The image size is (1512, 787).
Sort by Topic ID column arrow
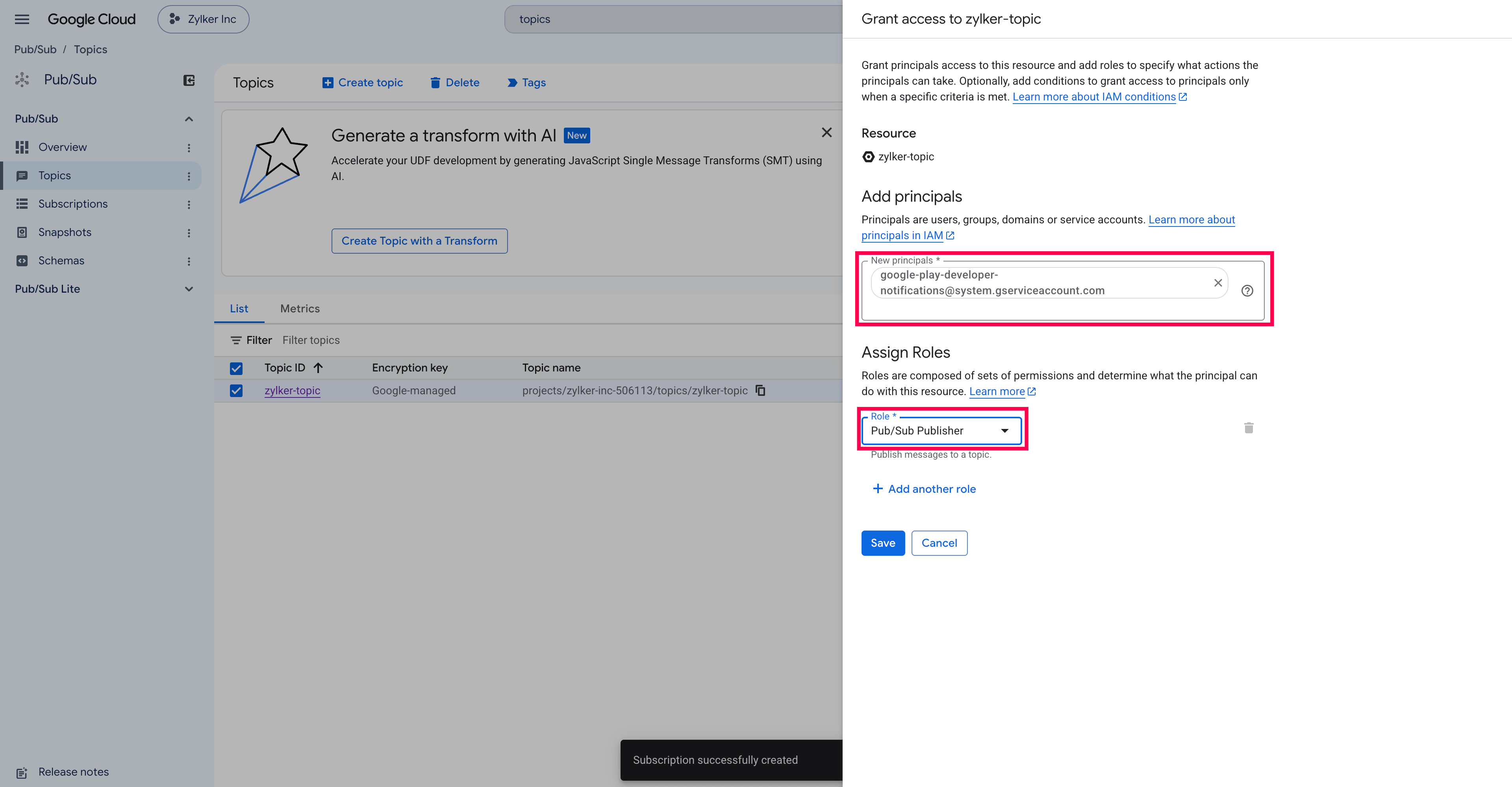pos(318,368)
